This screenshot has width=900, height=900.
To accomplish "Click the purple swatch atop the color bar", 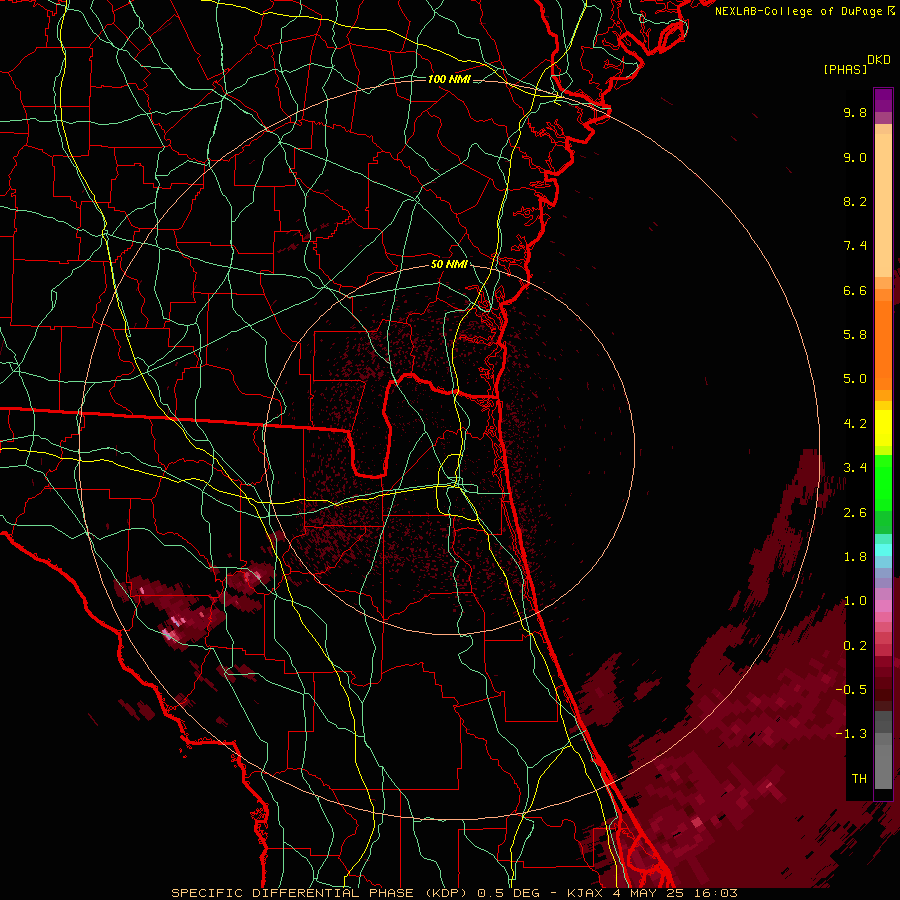I will click(883, 100).
